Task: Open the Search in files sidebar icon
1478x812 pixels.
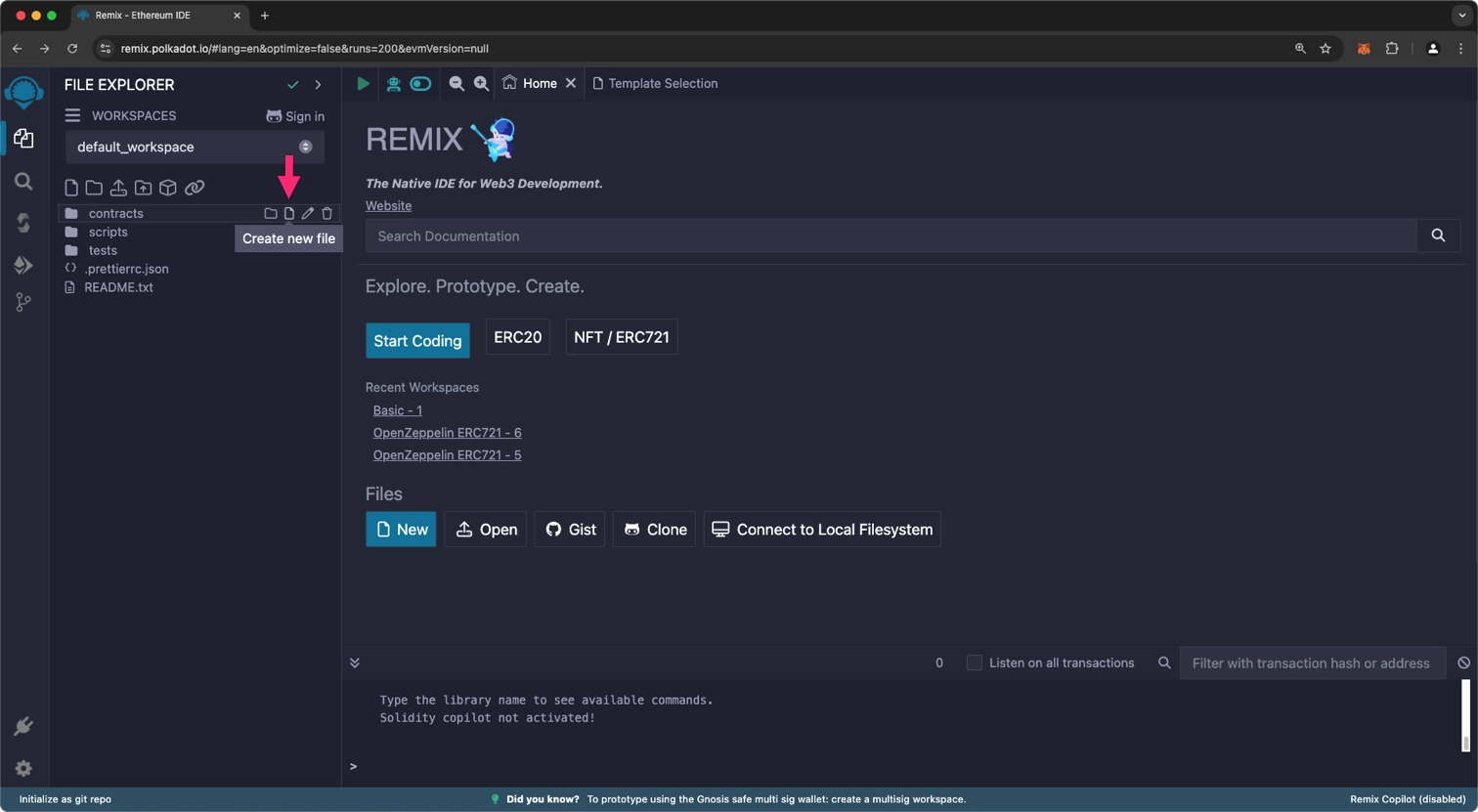Action: 23,181
